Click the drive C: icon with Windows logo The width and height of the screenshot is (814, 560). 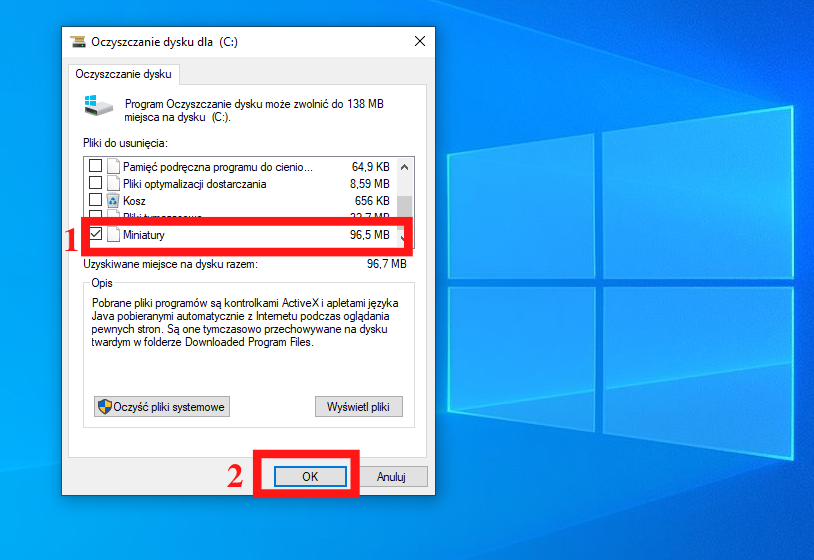tap(98, 105)
